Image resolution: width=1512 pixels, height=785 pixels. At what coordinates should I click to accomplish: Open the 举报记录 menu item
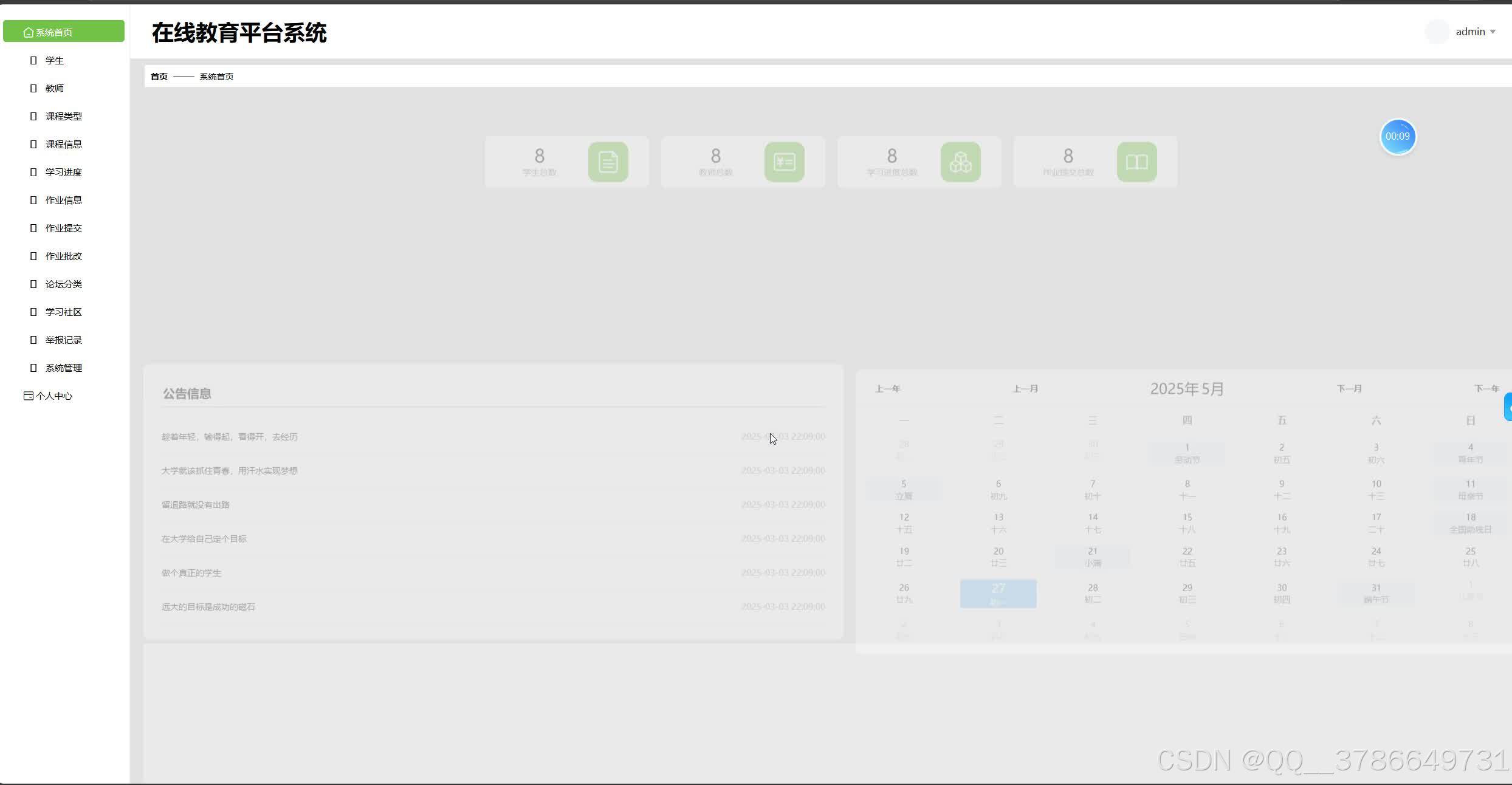coord(63,340)
